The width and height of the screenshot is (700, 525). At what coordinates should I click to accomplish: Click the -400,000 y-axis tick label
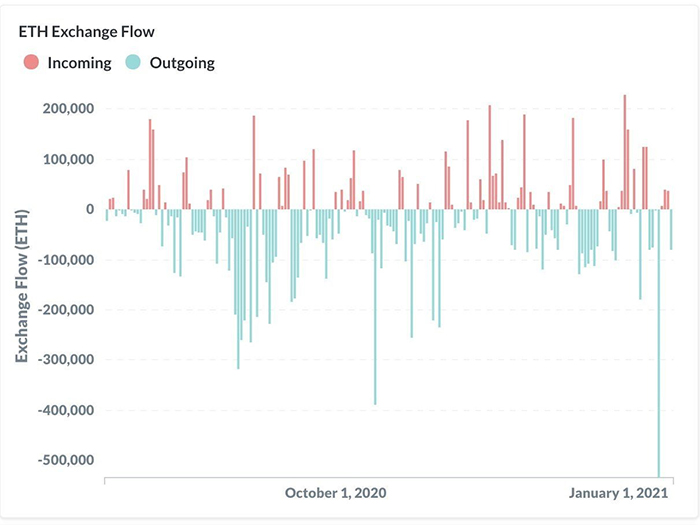(x=66, y=410)
